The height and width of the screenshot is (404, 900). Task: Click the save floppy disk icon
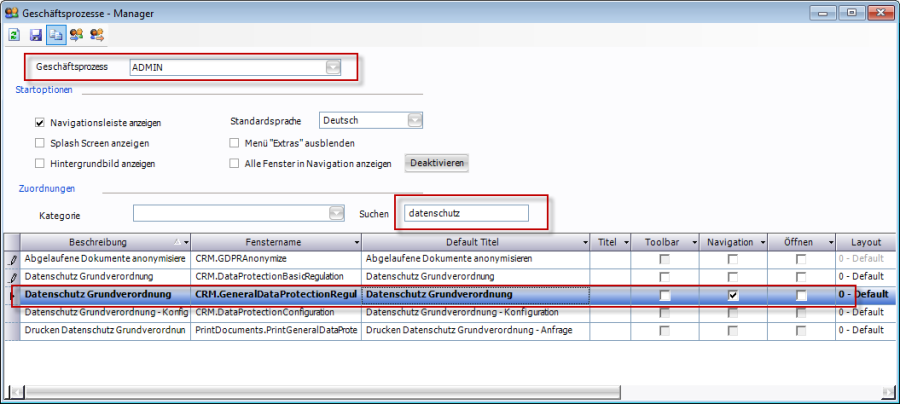coord(36,35)
